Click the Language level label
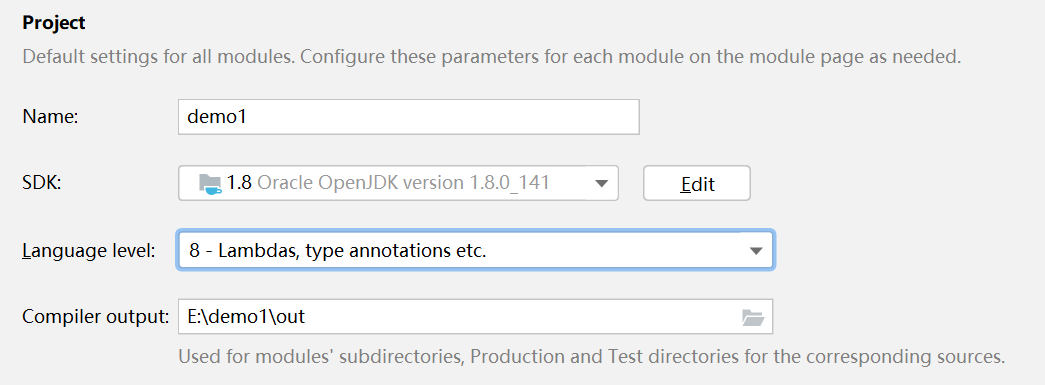Screen dimensions: 1045x385 click(89, 251)
